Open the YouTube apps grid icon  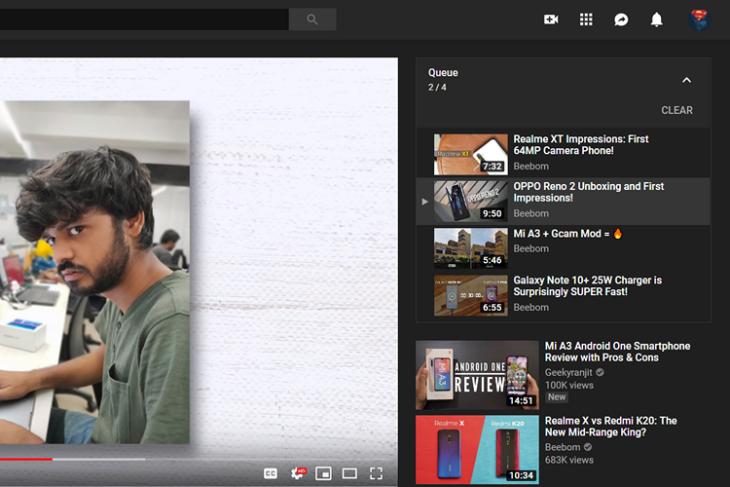586,19
